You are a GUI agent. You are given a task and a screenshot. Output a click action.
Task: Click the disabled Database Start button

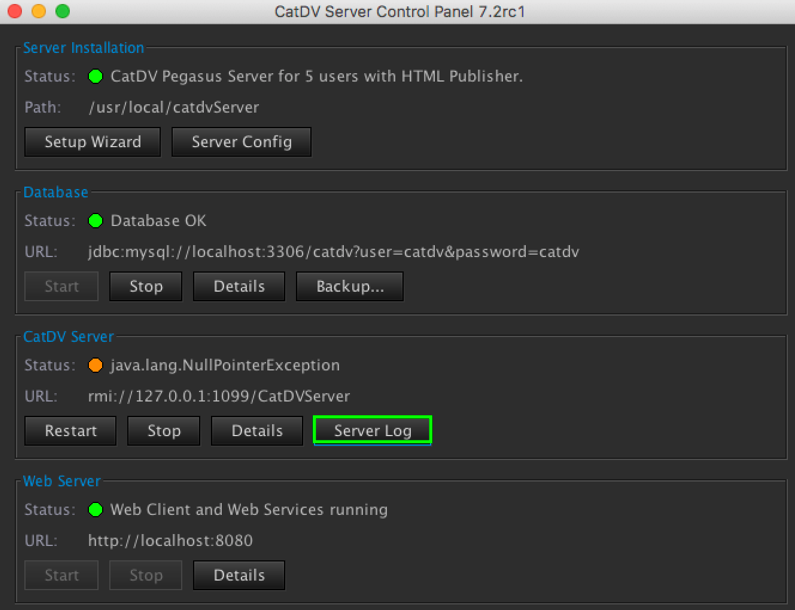(61, 286)
